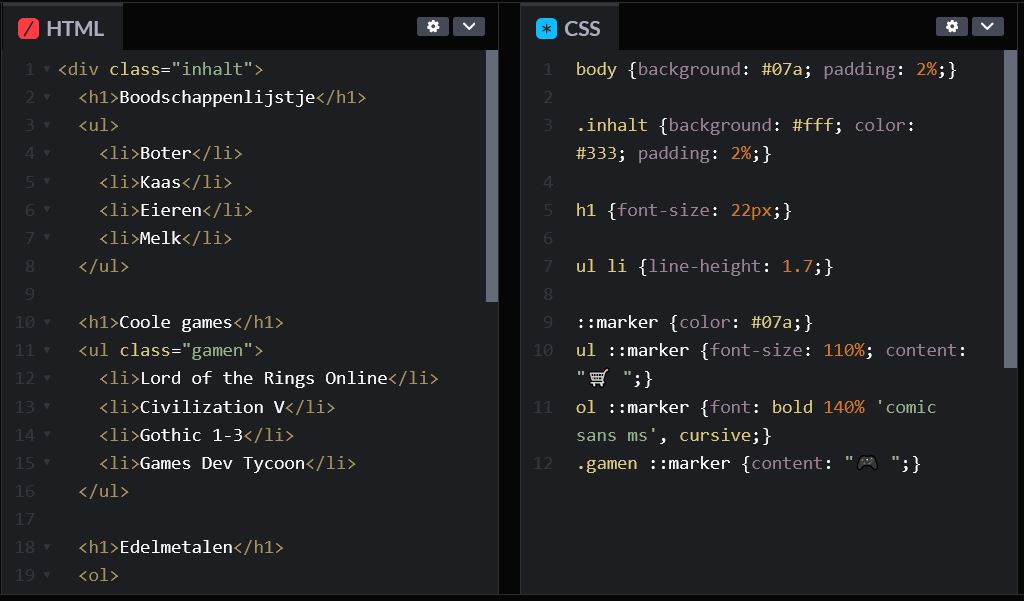Click the red HTML slash icon

(x=28, y=28)
